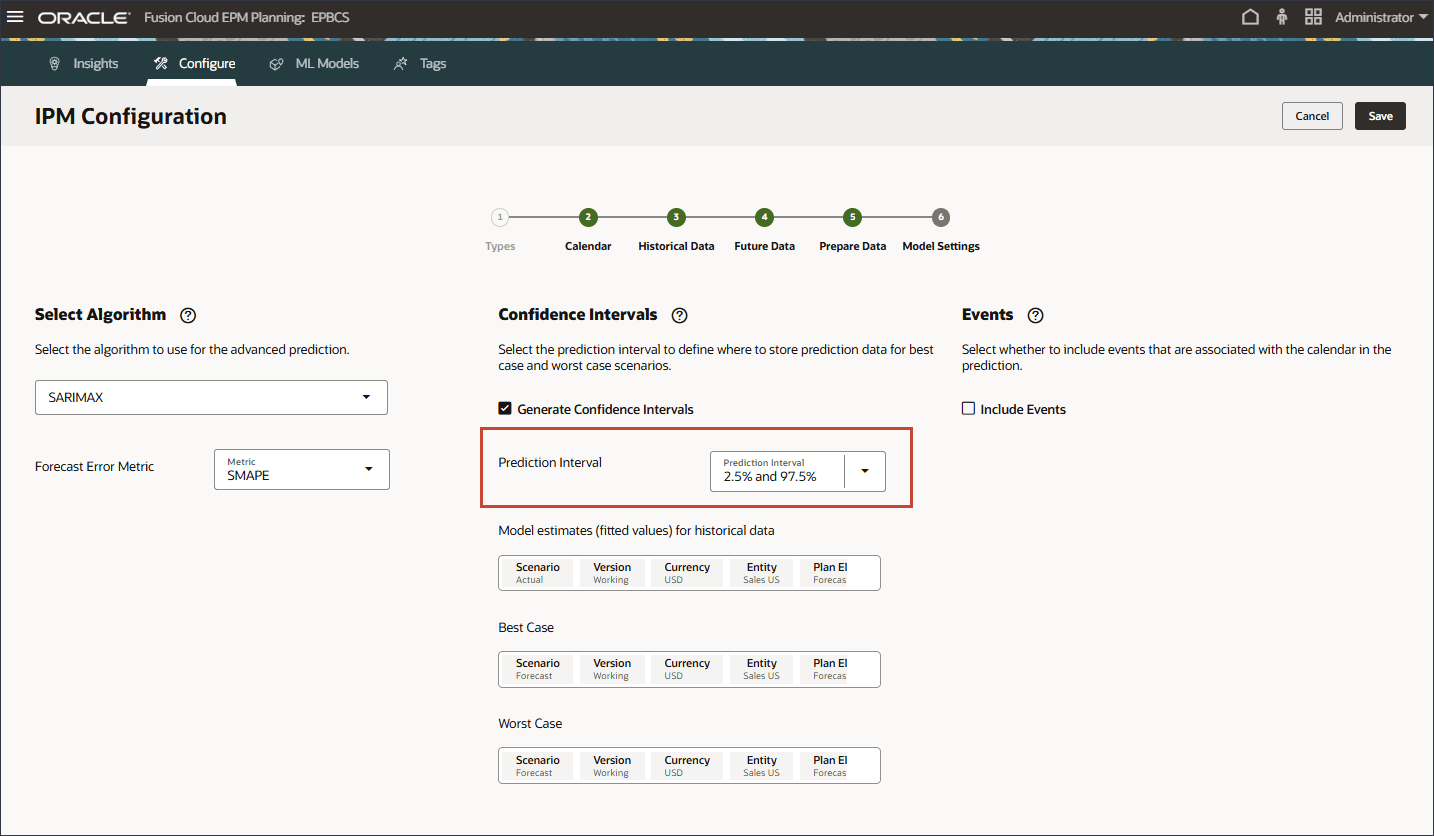Open the Administrator user menu
The image size is (1434, 836).
pos(1380,17)
